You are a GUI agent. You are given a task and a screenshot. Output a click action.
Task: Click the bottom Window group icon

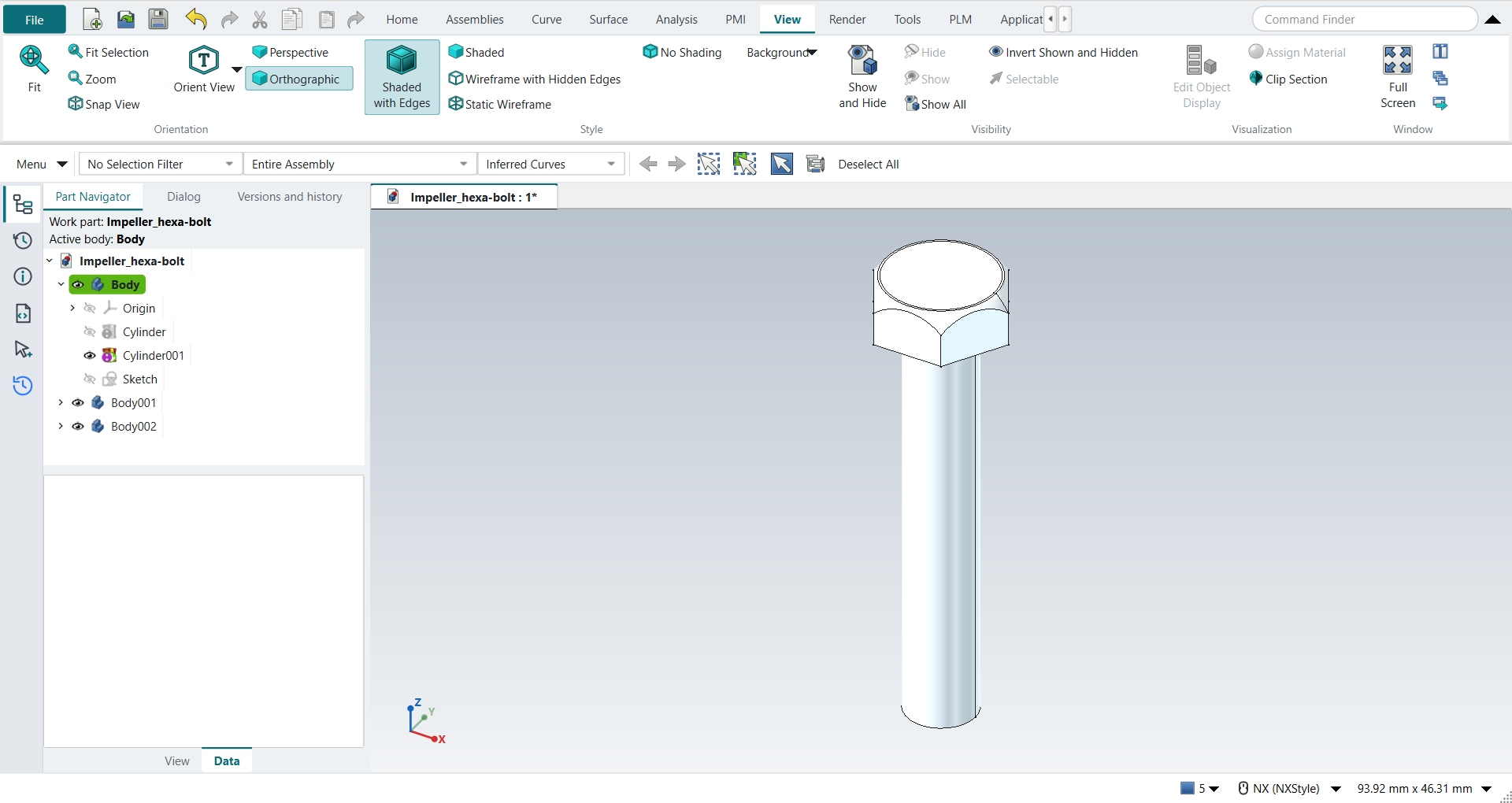[x=1440, y=103]
